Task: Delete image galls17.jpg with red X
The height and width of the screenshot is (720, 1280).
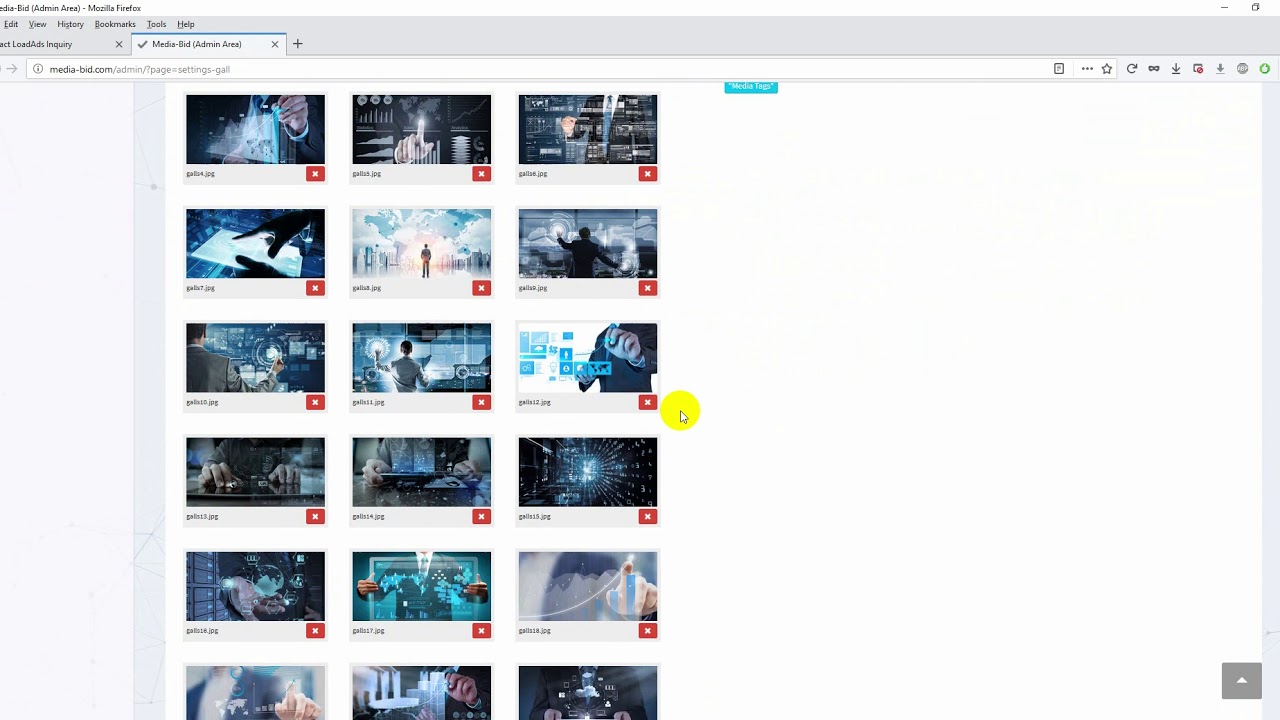Action: (x=481, y=631)
